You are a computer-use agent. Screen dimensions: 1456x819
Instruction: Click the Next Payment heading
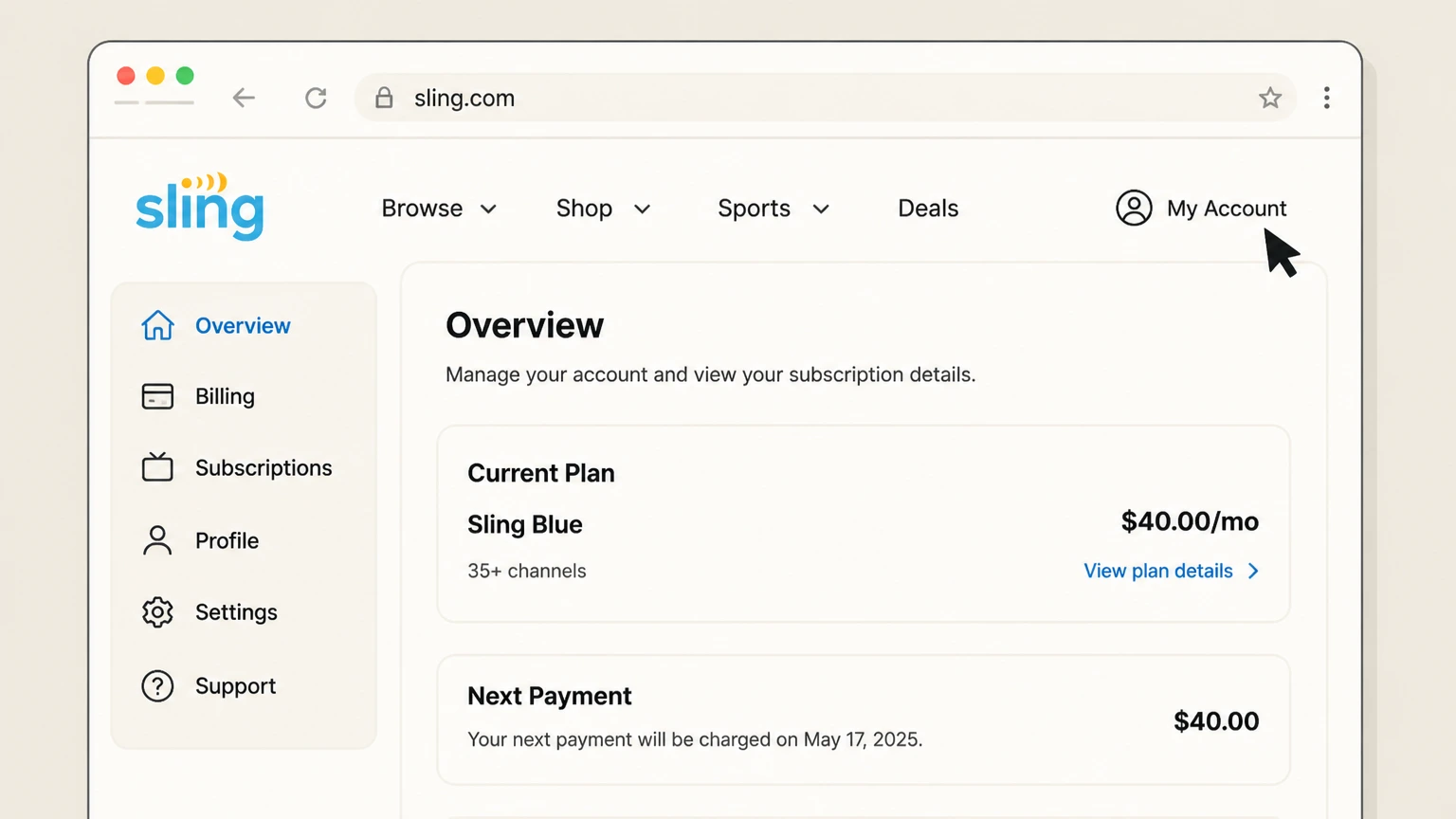pos(550,696)
